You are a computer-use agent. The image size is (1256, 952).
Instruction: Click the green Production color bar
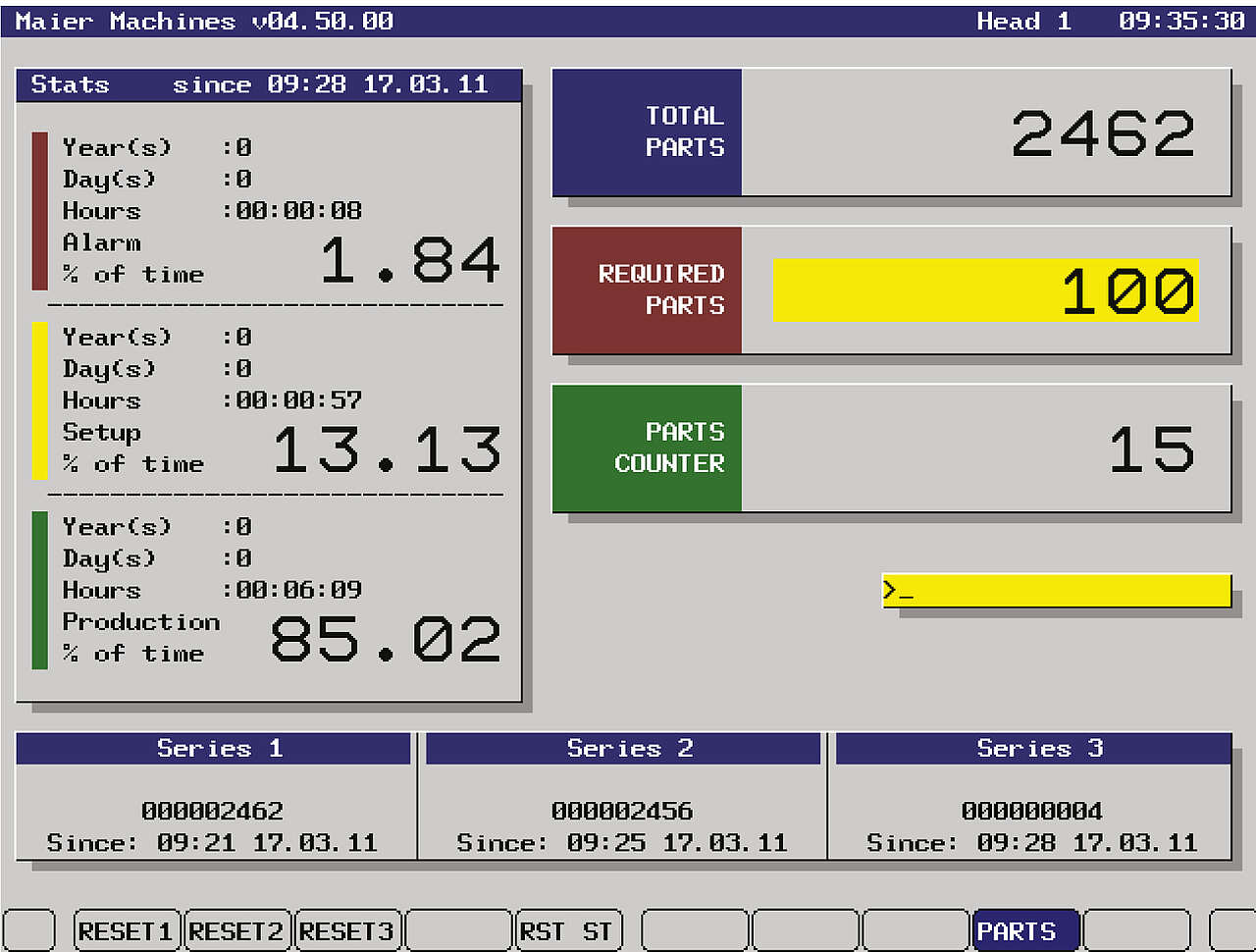40,590
